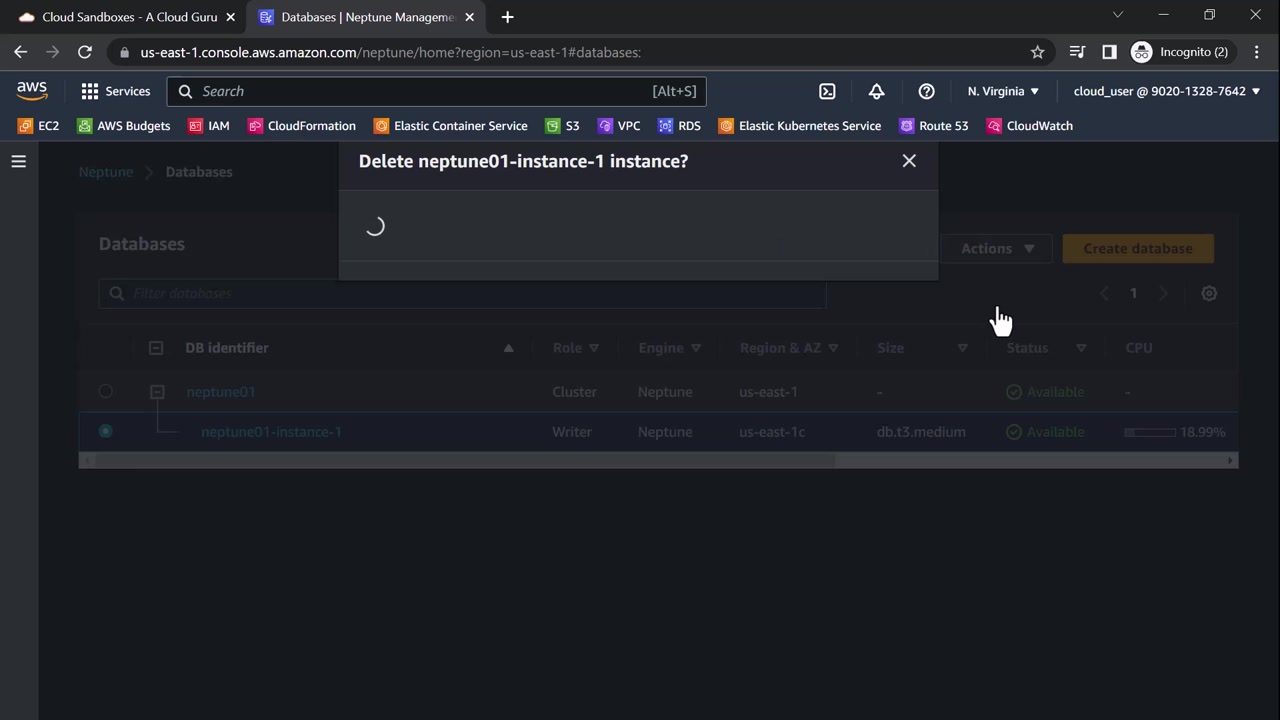
Task: Open table preferences gear icon
Action: click(1209, 293)
